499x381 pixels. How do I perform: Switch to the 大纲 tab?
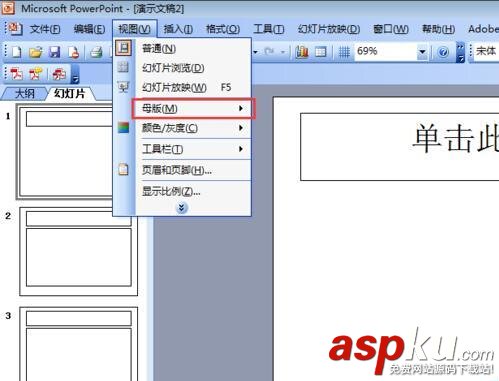pos(24,94)
